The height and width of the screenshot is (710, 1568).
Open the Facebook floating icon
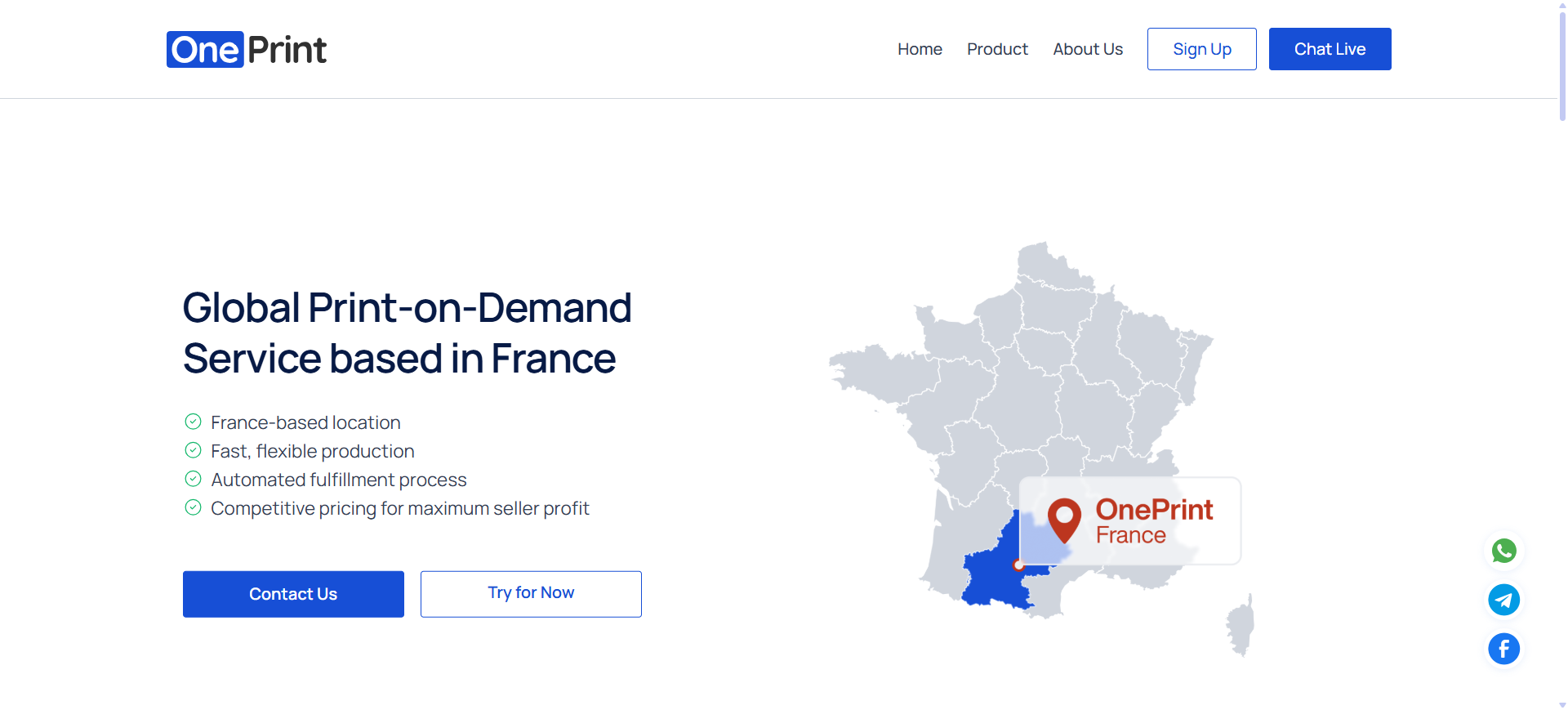pyautogui.click(x=1503, y=649)
